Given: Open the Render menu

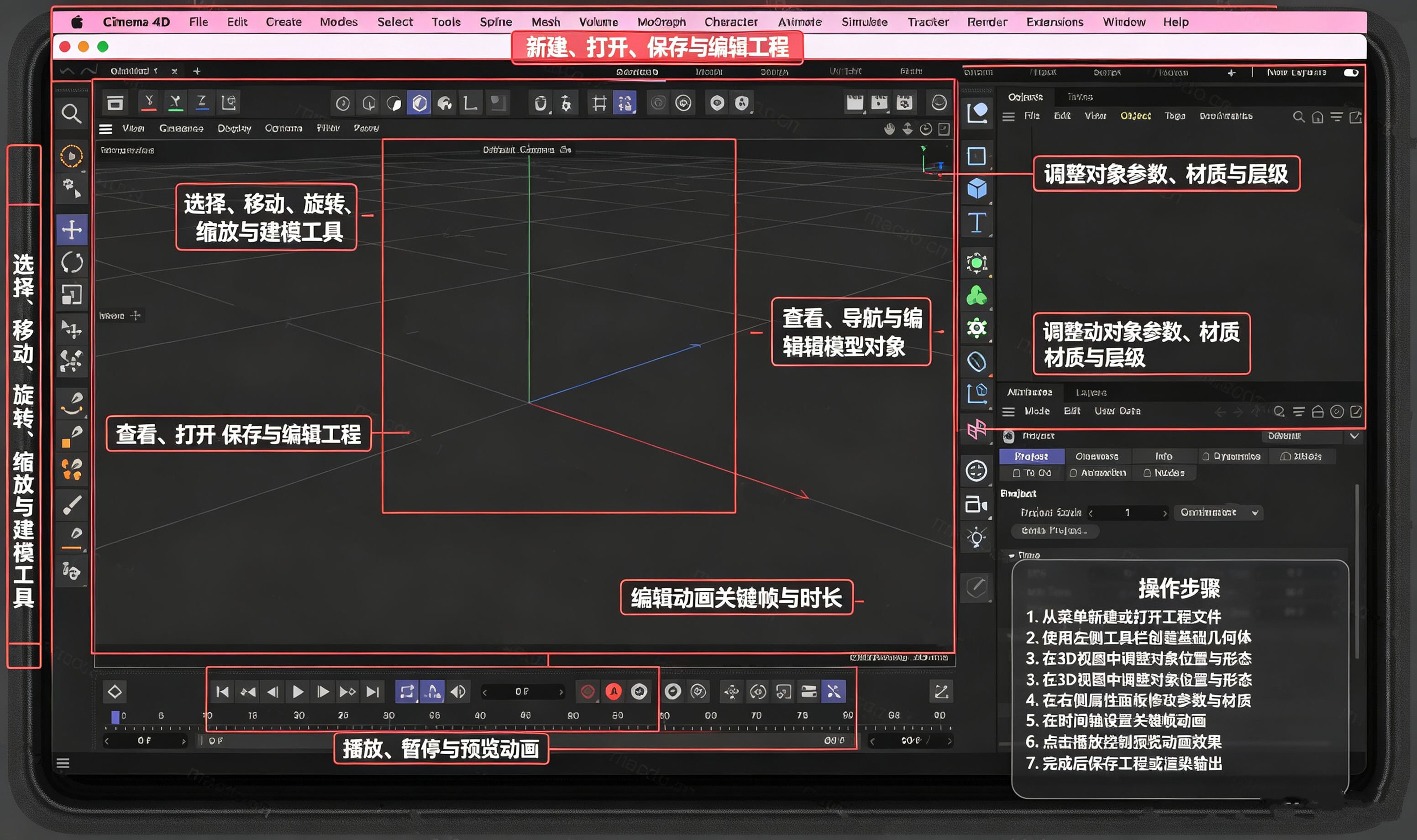Looking at the screenshot, I should (987, 22).
